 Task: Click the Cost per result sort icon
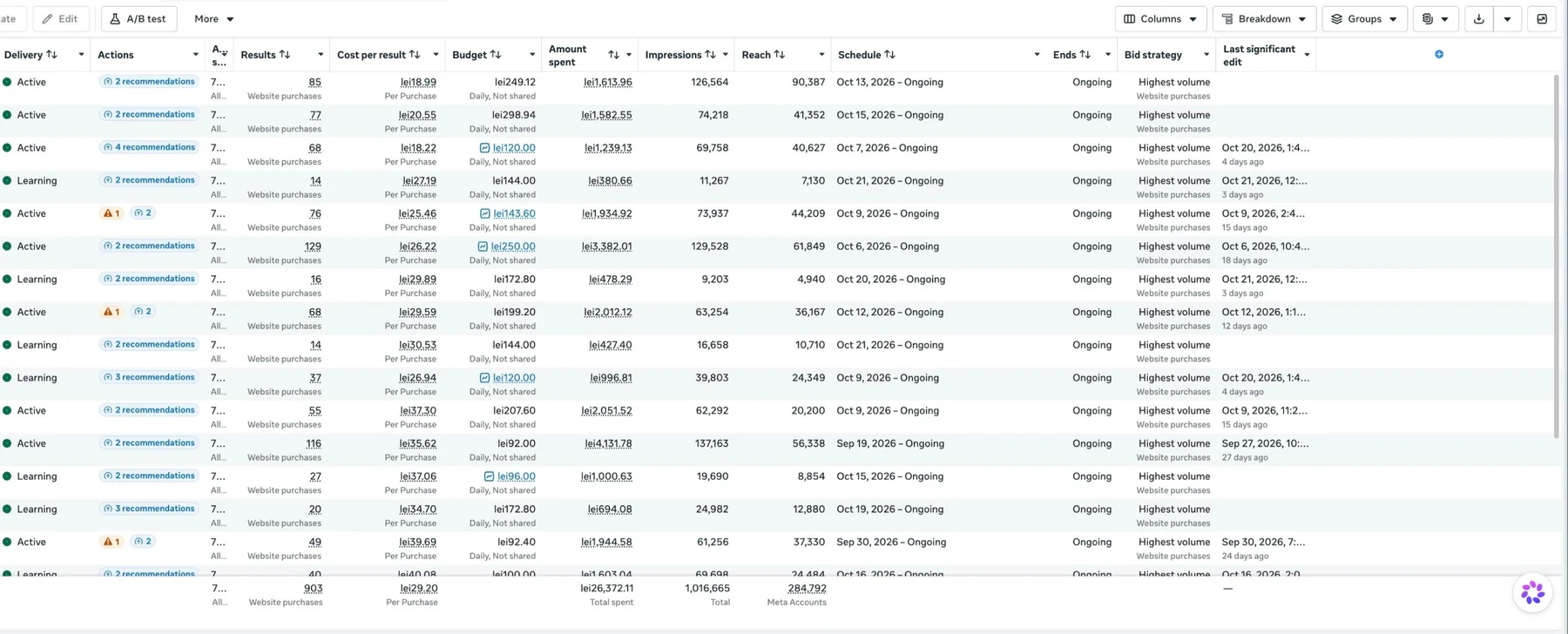point(415,55)
